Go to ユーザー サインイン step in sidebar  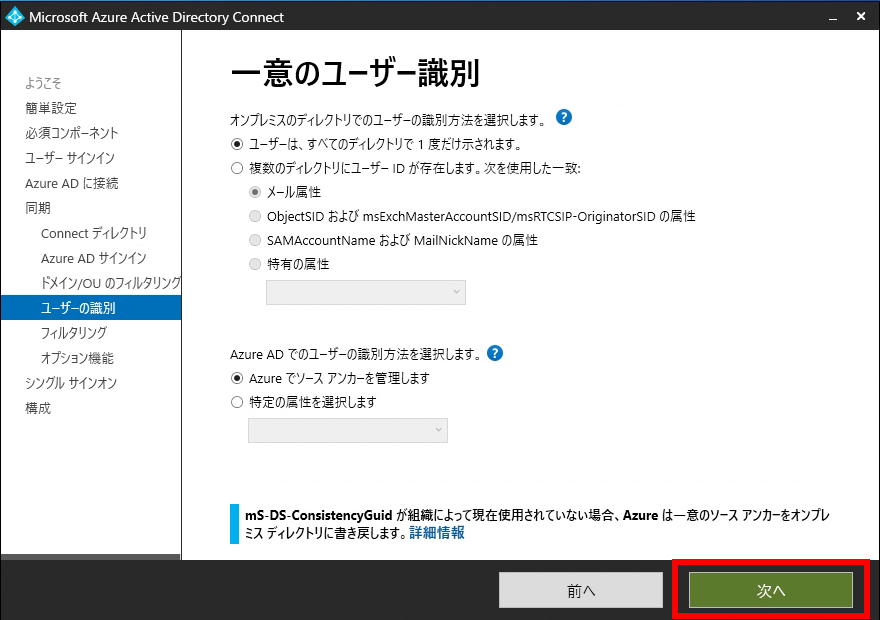[x=70, y=158]
